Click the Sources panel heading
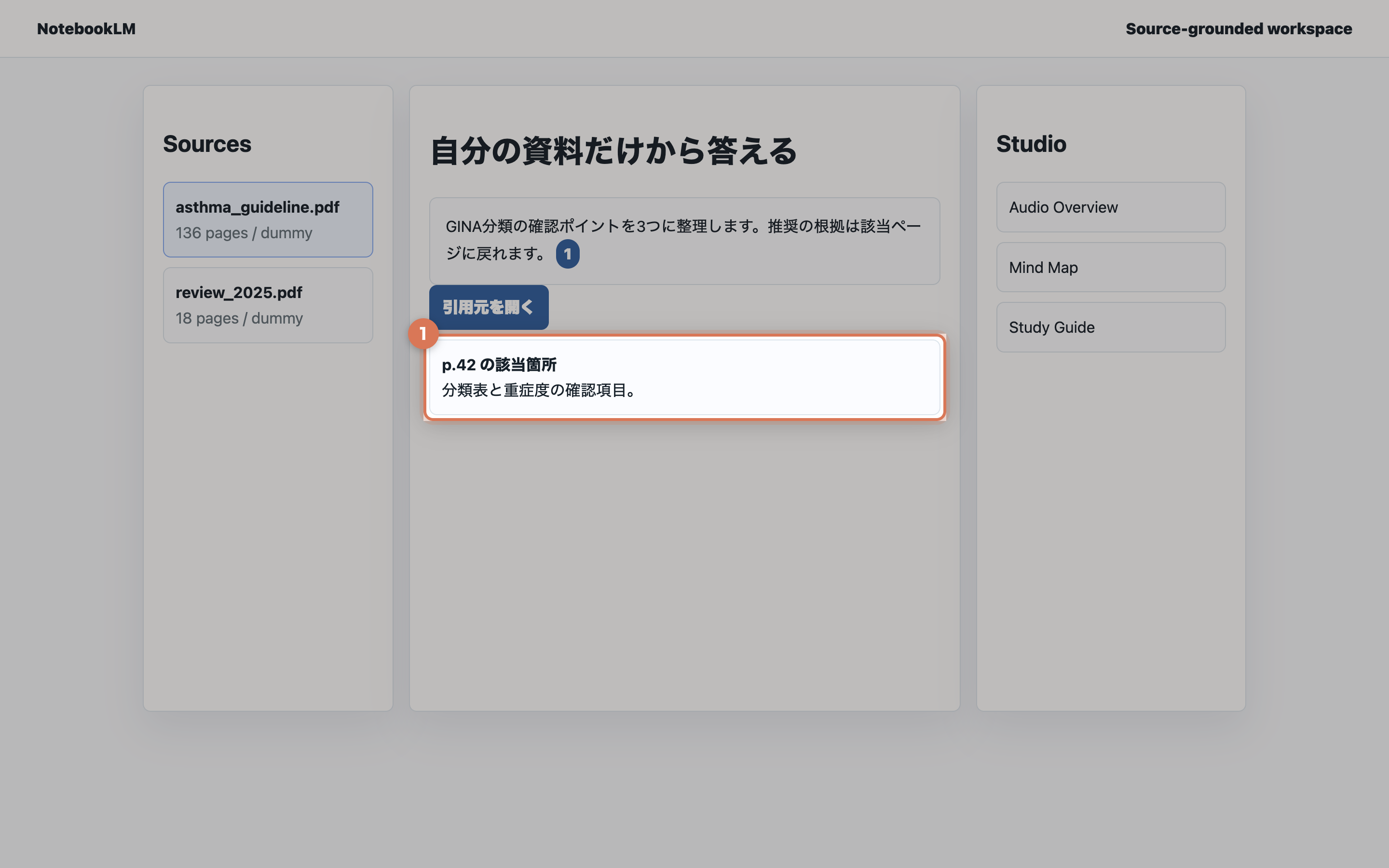Screen dimensions: 1389x868 (x=207, y=144)
